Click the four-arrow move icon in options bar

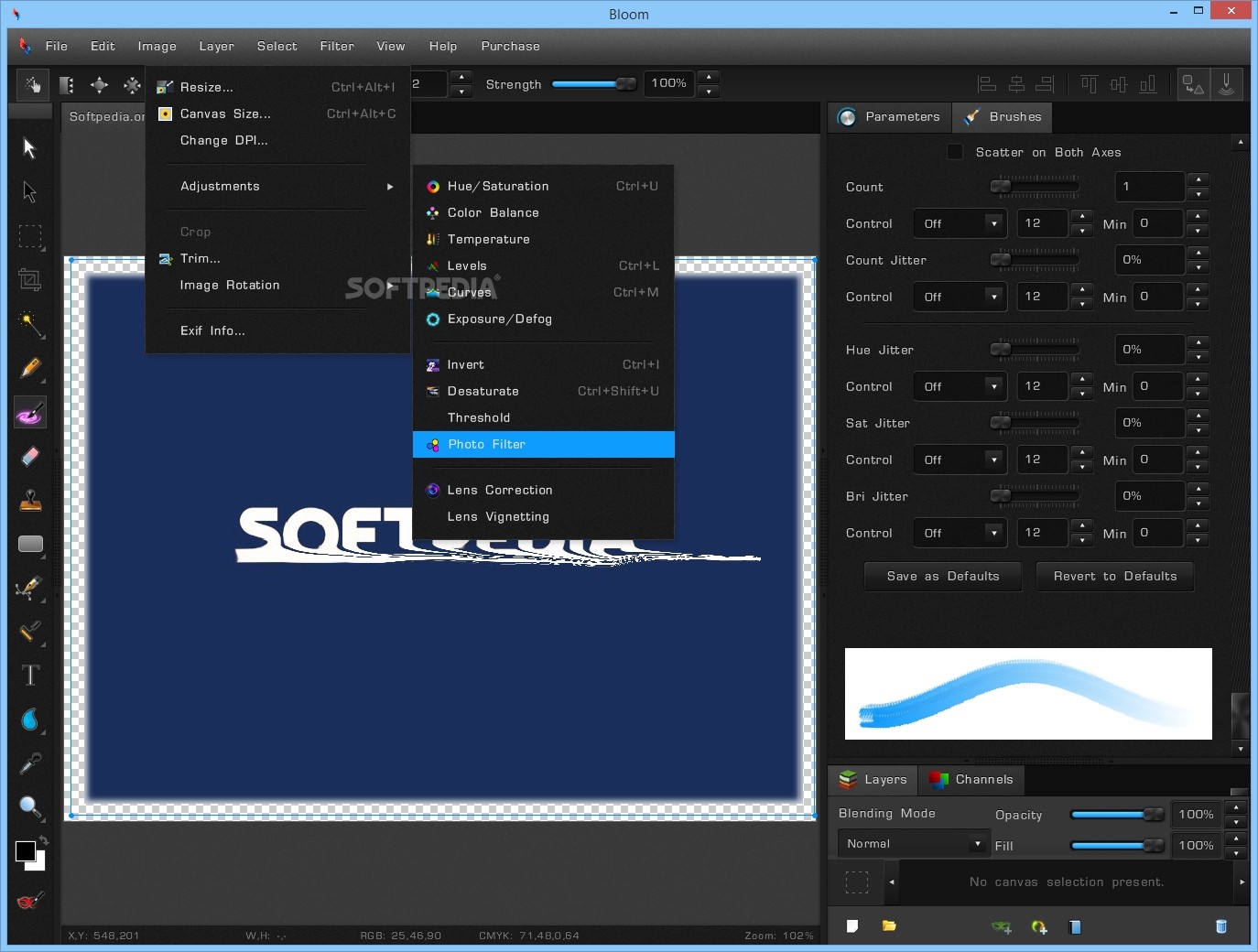coord(99,85)
